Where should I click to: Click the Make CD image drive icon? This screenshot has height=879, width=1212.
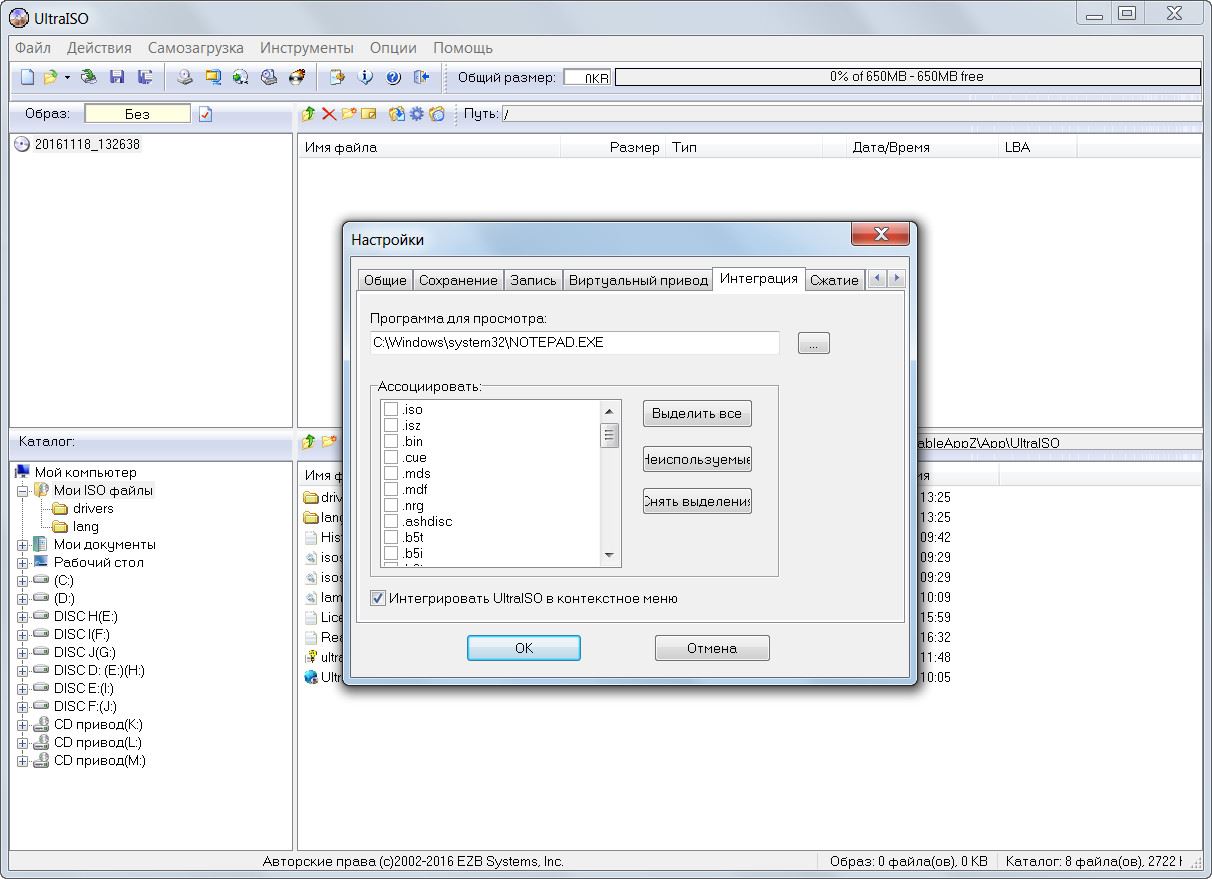185,77
